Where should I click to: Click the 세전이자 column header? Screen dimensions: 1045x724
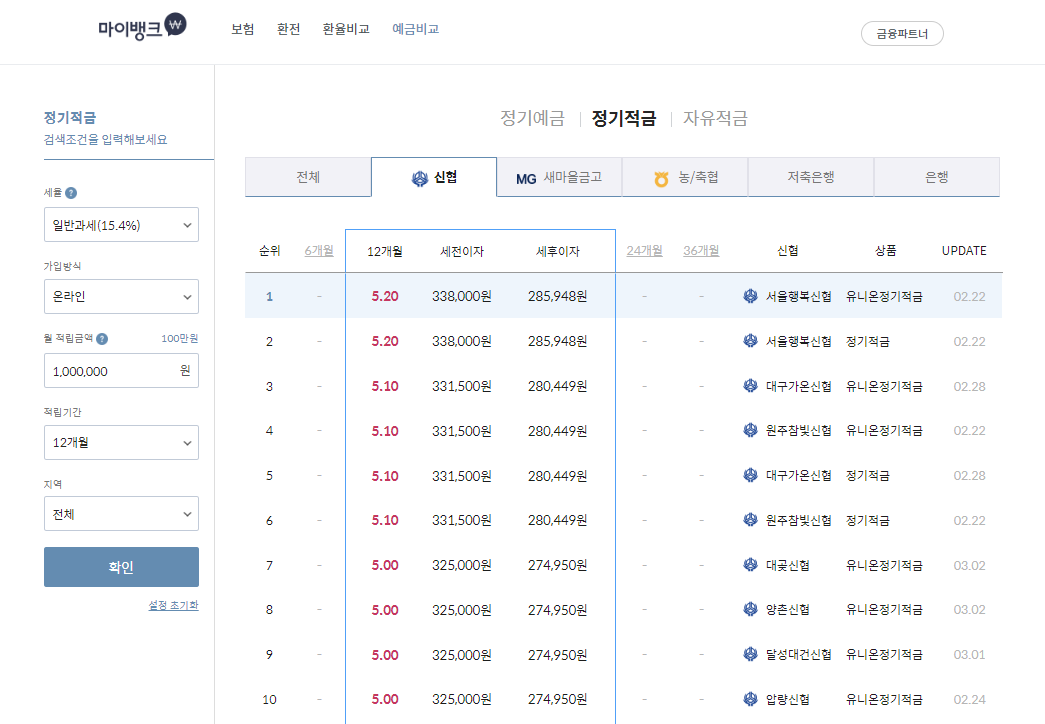(x=462, y=251)
